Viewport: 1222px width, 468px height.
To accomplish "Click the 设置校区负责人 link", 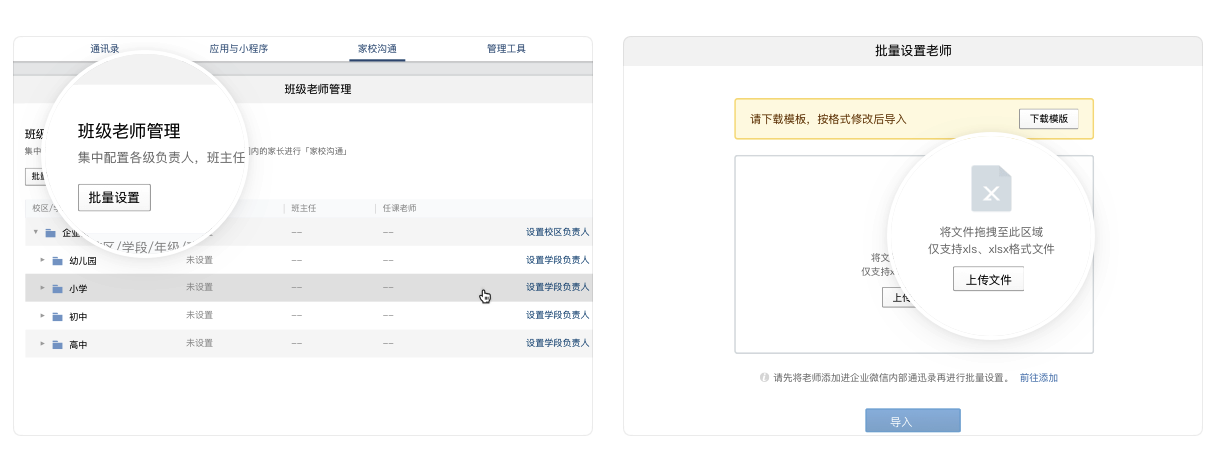I will (x=557, y=232).
